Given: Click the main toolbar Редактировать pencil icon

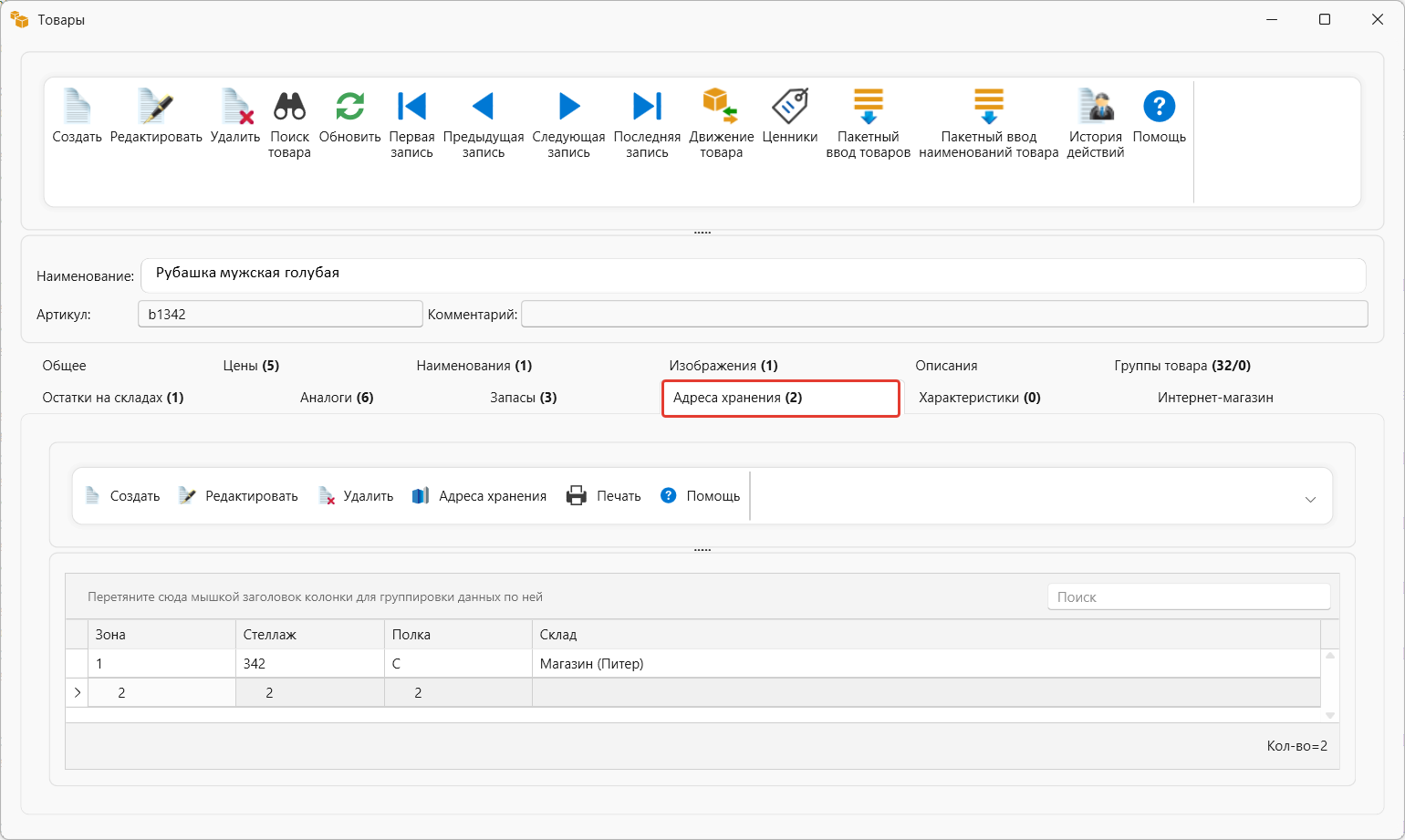Looking at the screenshot, I should [x=156, y=107].
